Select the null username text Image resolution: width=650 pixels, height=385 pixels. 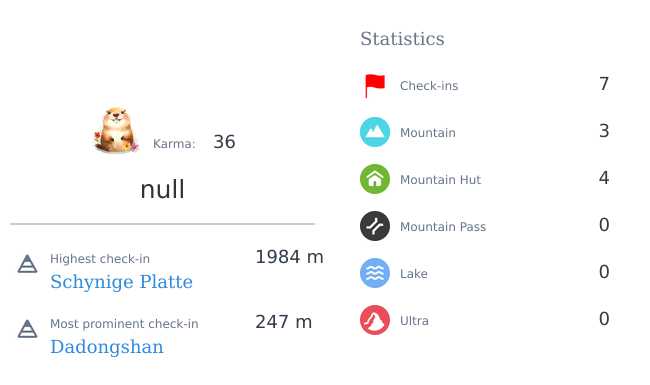coord(162,189)
